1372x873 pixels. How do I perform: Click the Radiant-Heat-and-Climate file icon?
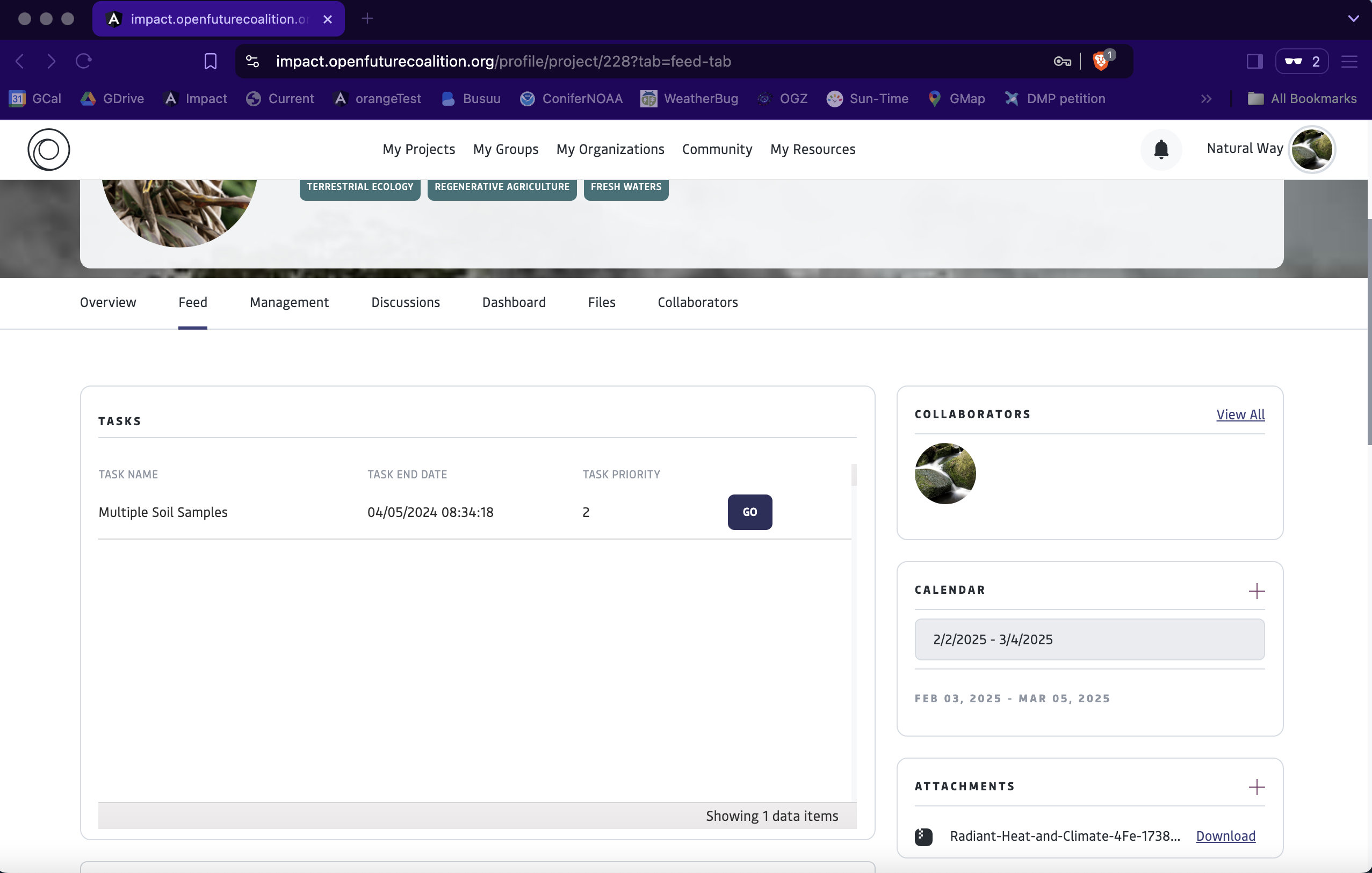click(923, 836)
